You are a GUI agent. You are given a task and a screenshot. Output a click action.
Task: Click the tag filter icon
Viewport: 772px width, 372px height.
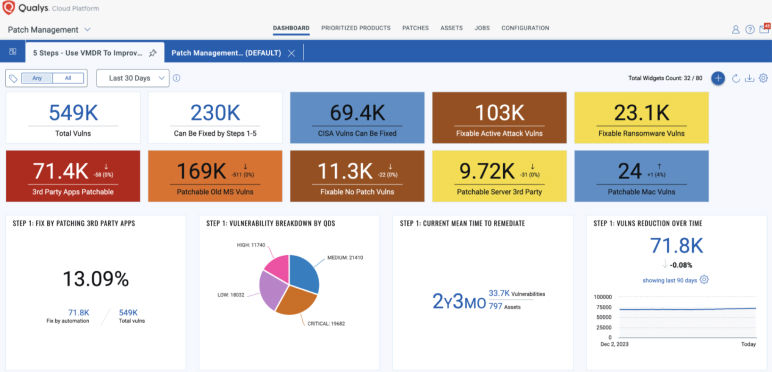point(13,78)
